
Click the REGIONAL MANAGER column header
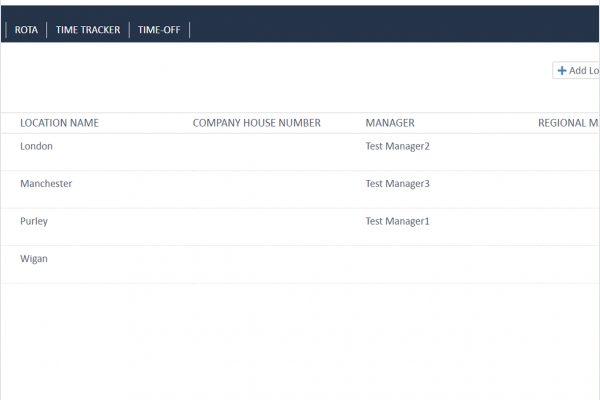point(568,123)
